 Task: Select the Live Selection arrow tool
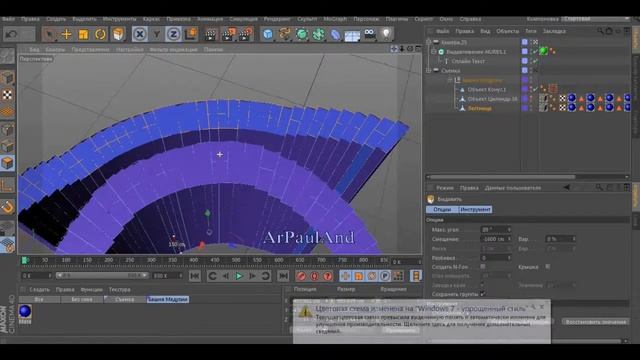(x=49, y=34)
